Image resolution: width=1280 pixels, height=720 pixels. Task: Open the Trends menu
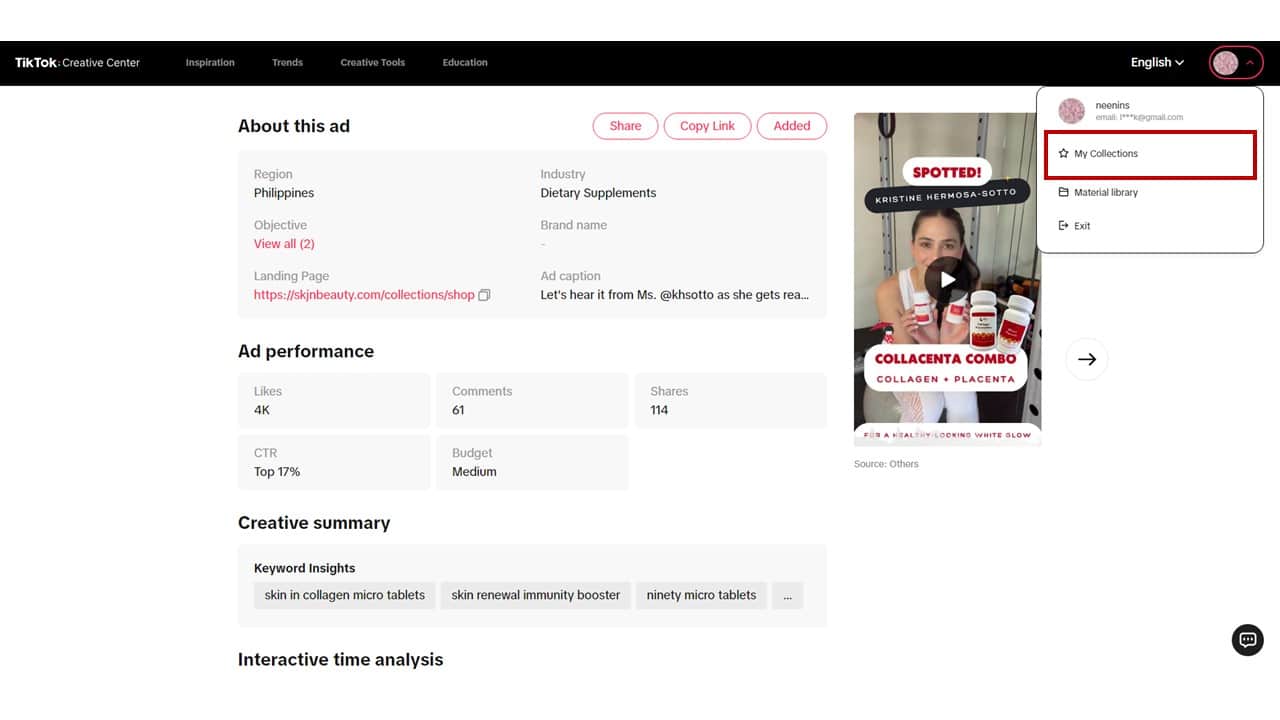(287, 62)
